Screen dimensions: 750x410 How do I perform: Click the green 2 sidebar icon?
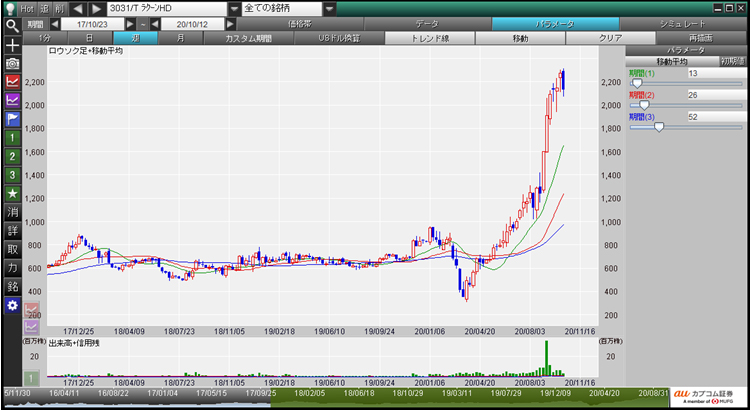[12, 156]
